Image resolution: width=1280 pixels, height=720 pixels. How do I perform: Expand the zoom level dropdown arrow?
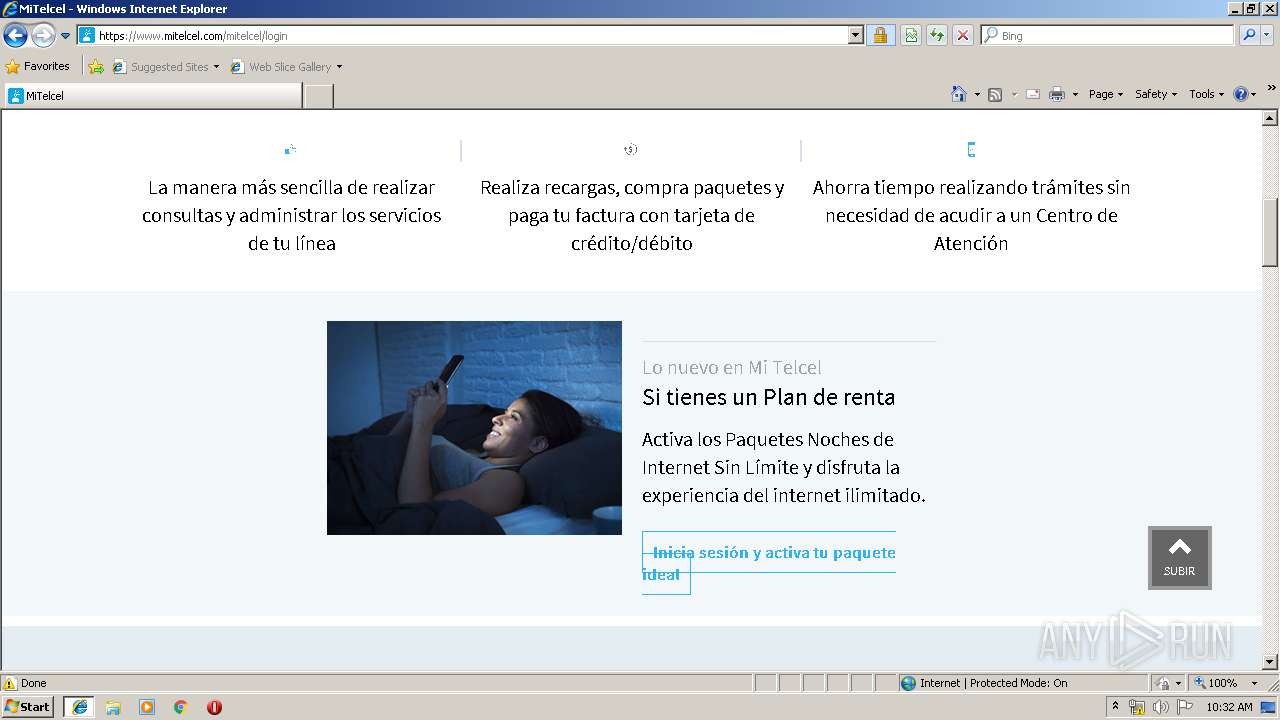1254,683
